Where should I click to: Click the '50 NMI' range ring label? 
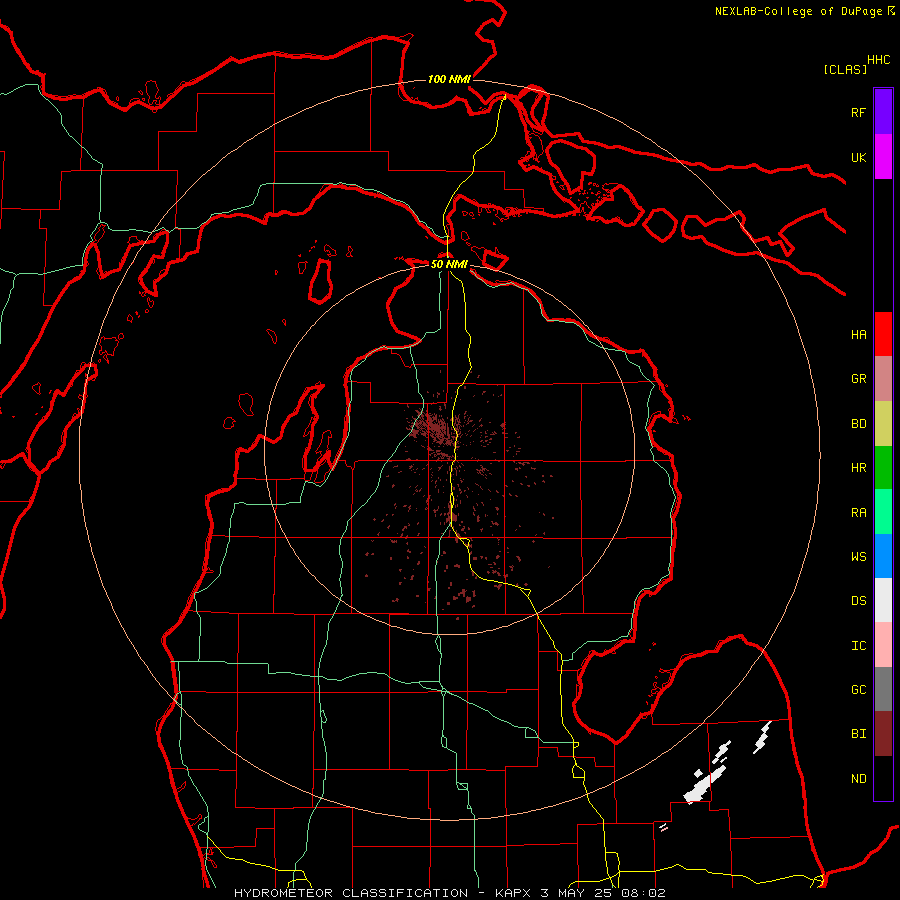pos(449,264)
